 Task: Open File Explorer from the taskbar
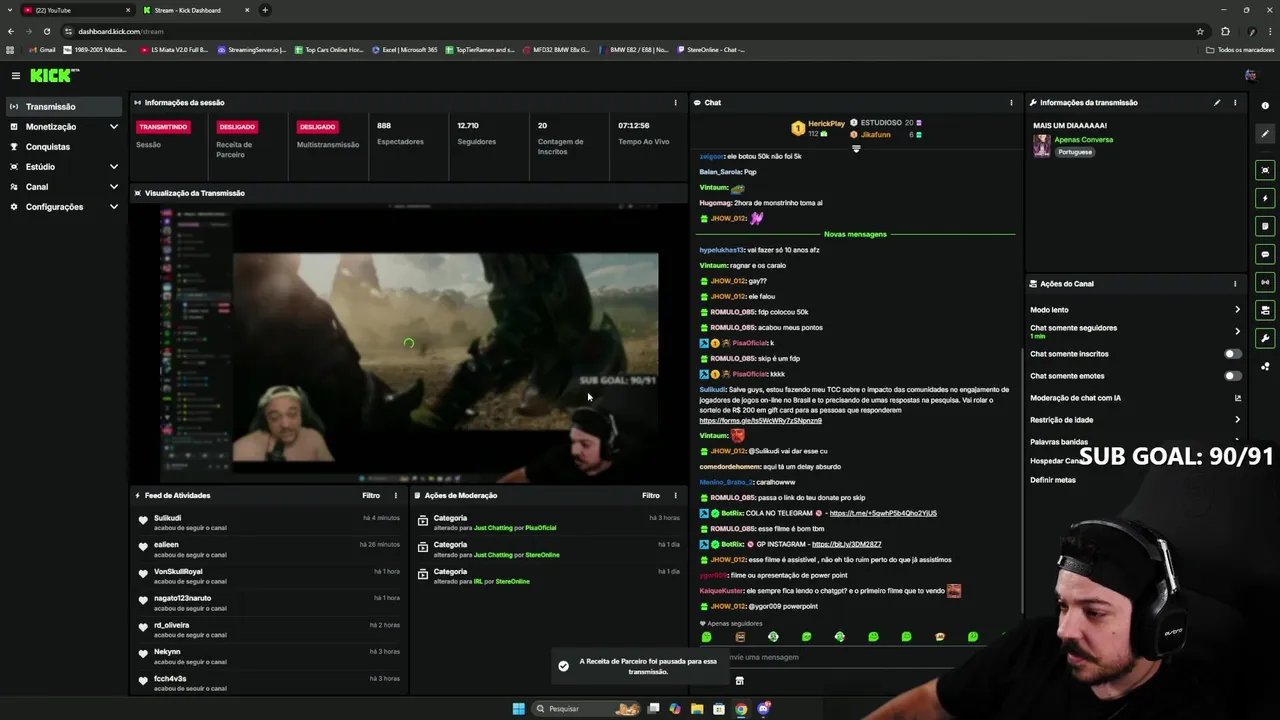coord(697,708)
